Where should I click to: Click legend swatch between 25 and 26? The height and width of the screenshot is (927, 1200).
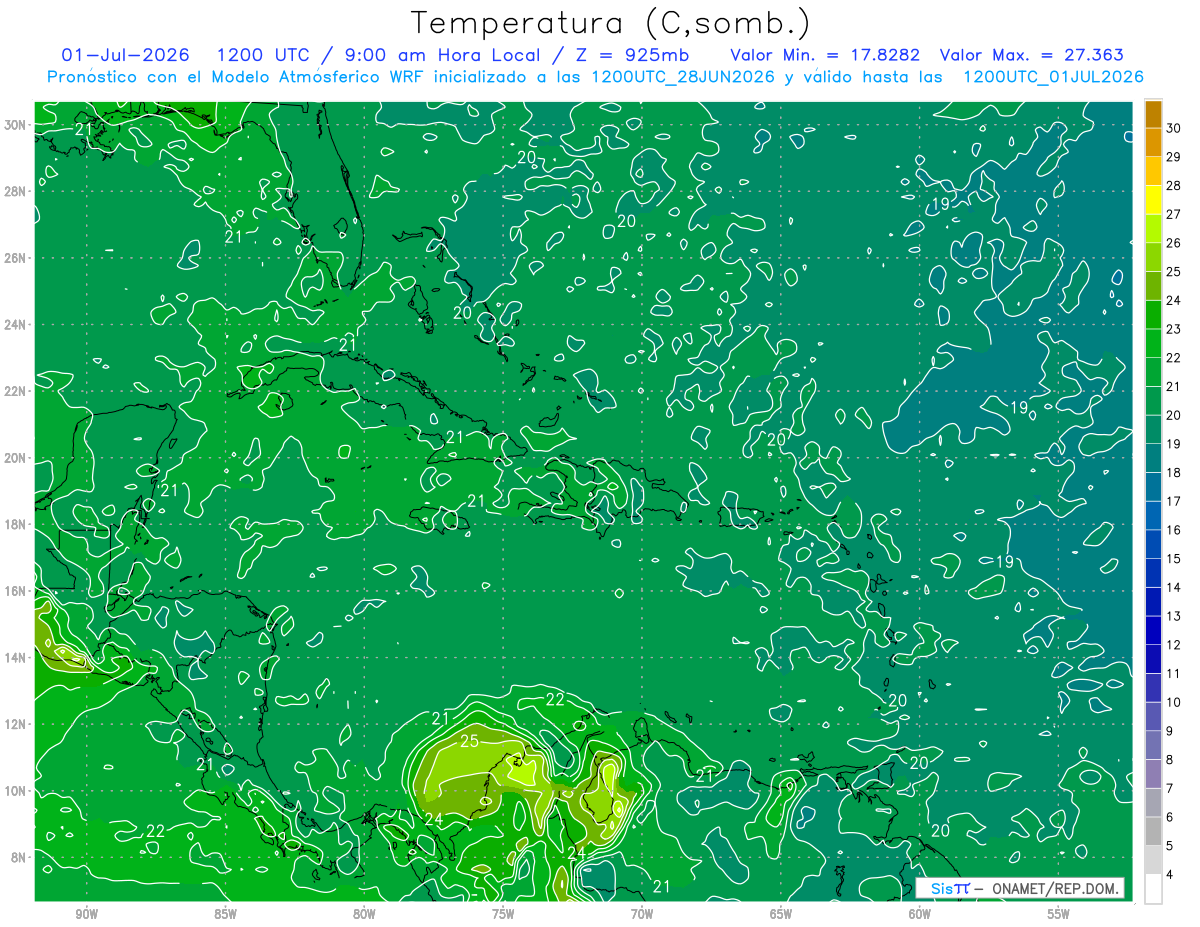1153,256
